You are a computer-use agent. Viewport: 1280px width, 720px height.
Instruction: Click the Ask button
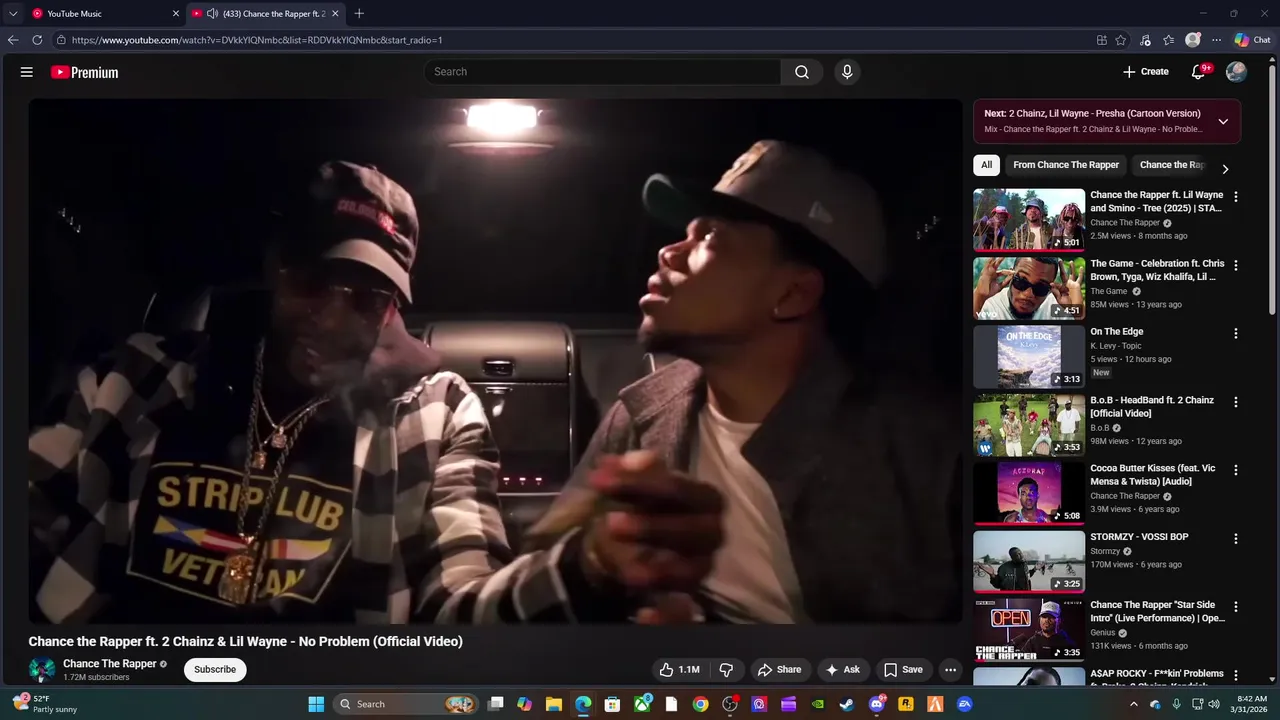click(842, 670)
